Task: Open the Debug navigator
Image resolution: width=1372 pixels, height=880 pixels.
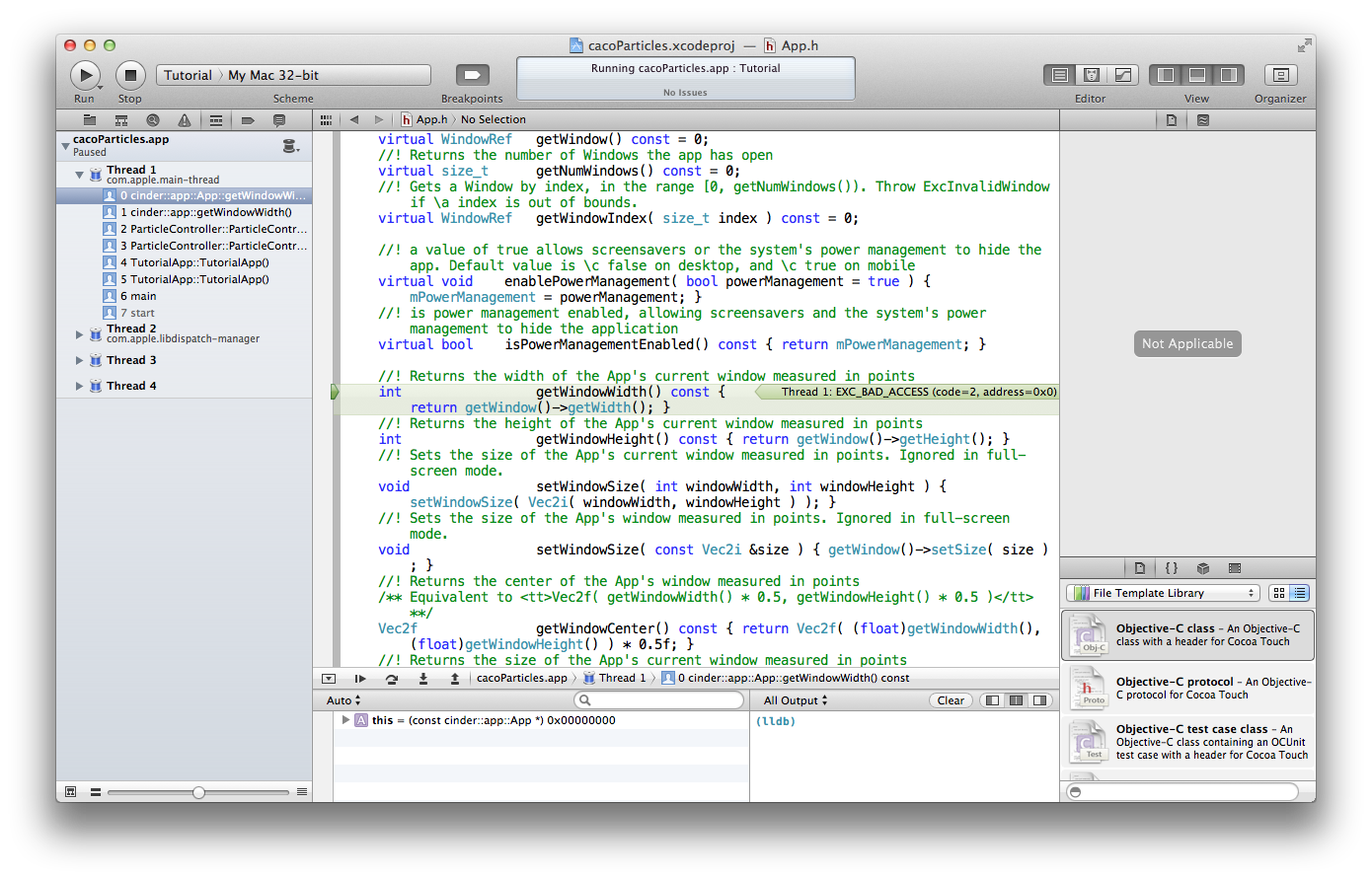Action: 216,120
